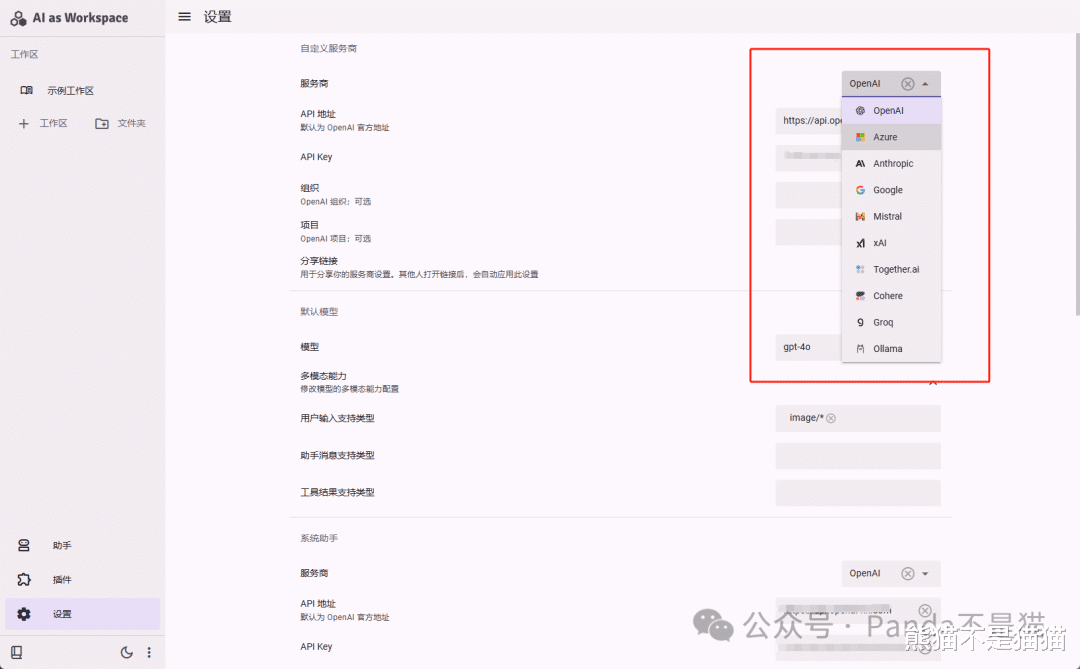
Task: Click the book icon beside 示例工作区
Action: 27,90
